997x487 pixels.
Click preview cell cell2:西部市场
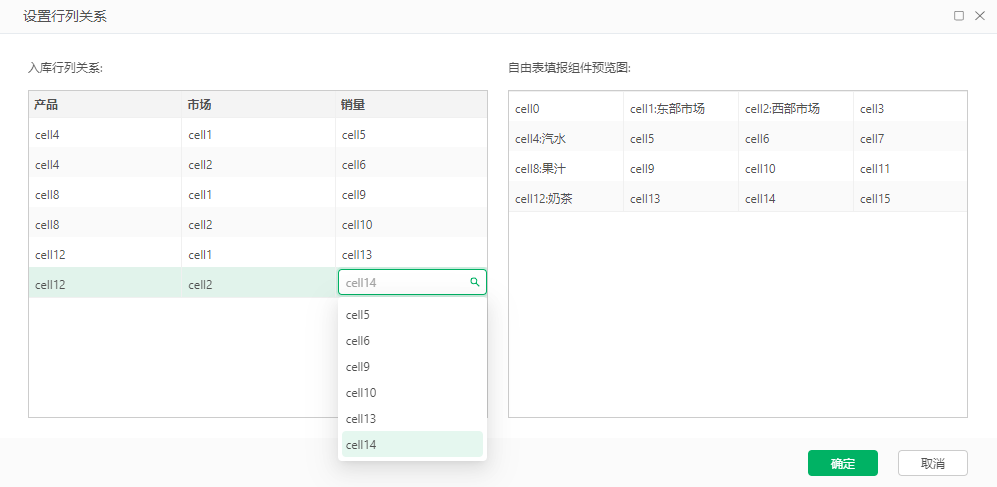coord(795,109)
